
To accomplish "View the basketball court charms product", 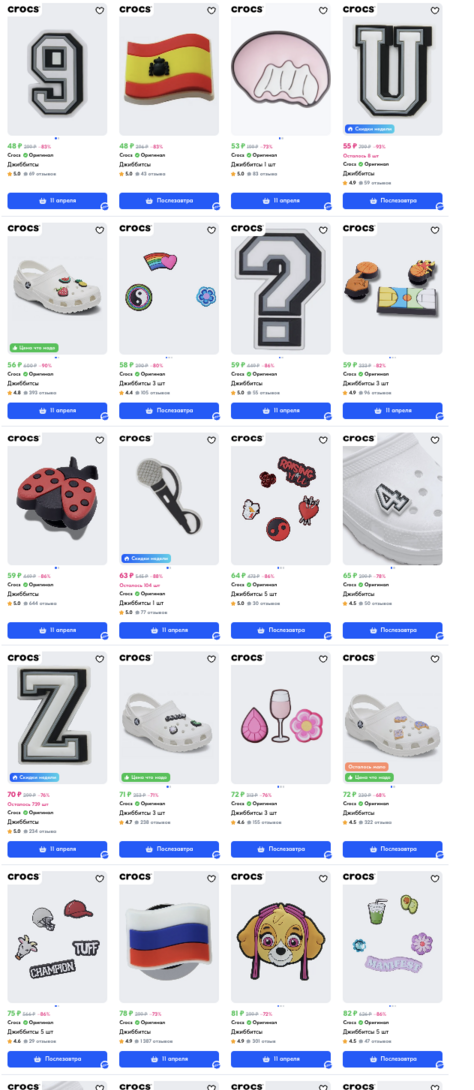I will [392, 288].
